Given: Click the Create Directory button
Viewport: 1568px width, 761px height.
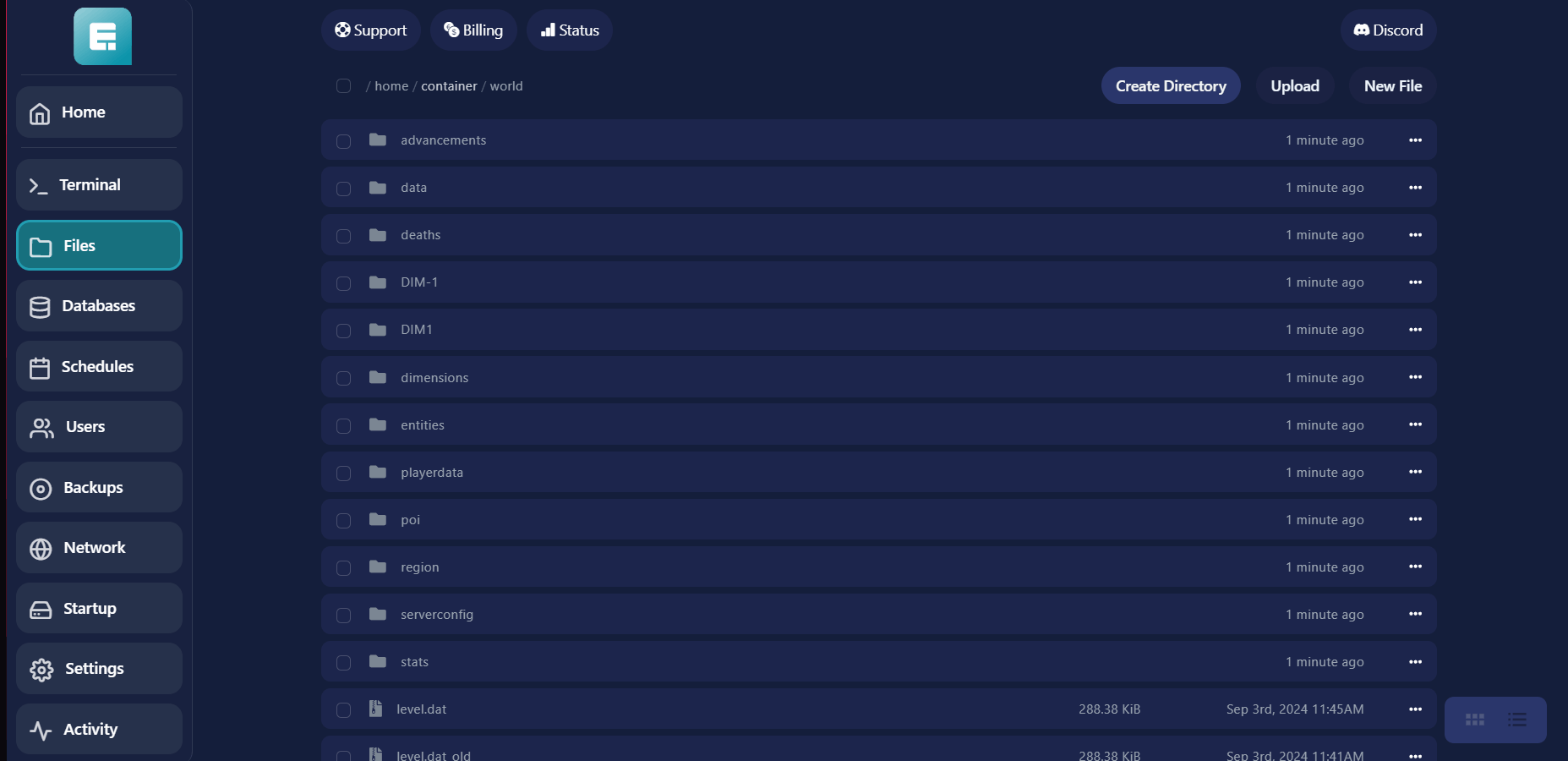Looking at the screenshot, I should point(1171,85).
